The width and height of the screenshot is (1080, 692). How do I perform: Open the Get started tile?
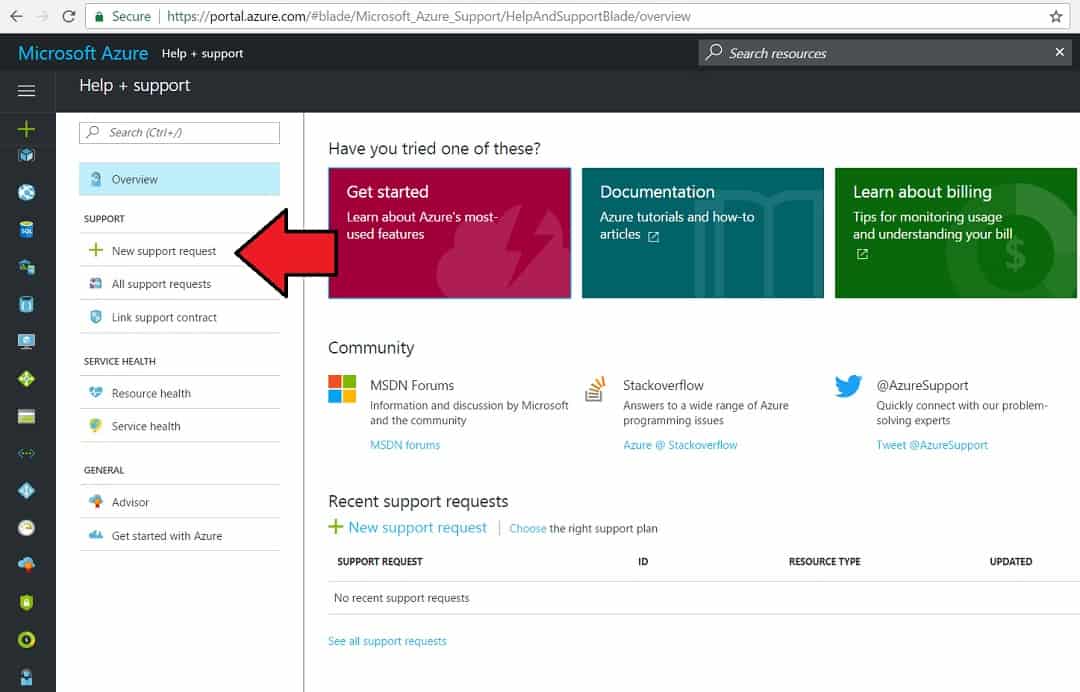449,233
